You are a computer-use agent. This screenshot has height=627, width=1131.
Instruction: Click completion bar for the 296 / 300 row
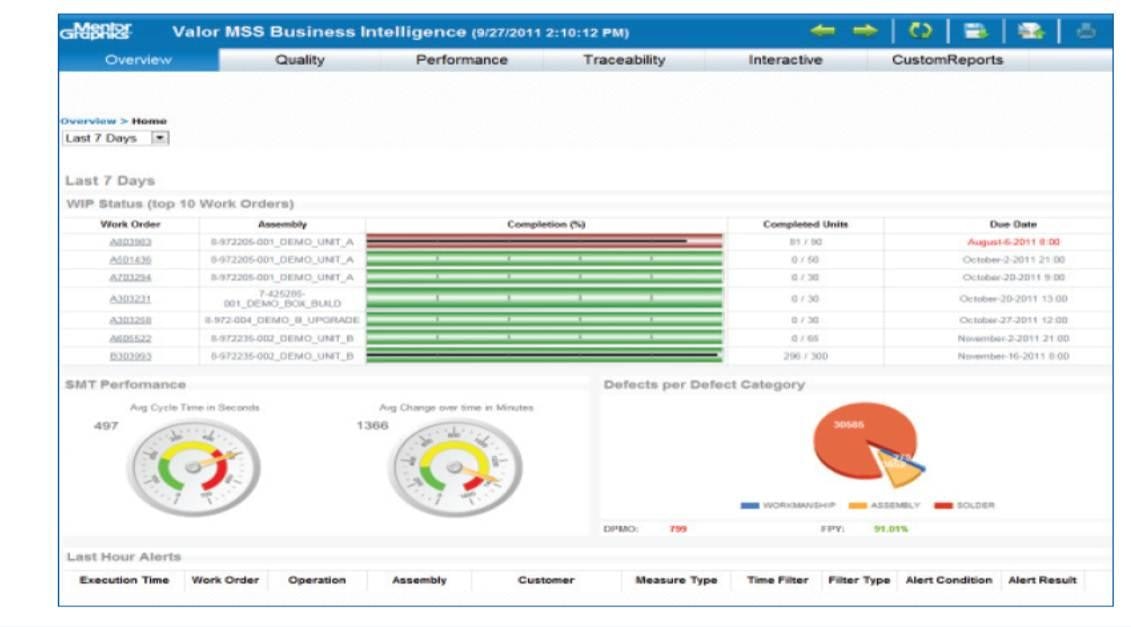[544, 356]
